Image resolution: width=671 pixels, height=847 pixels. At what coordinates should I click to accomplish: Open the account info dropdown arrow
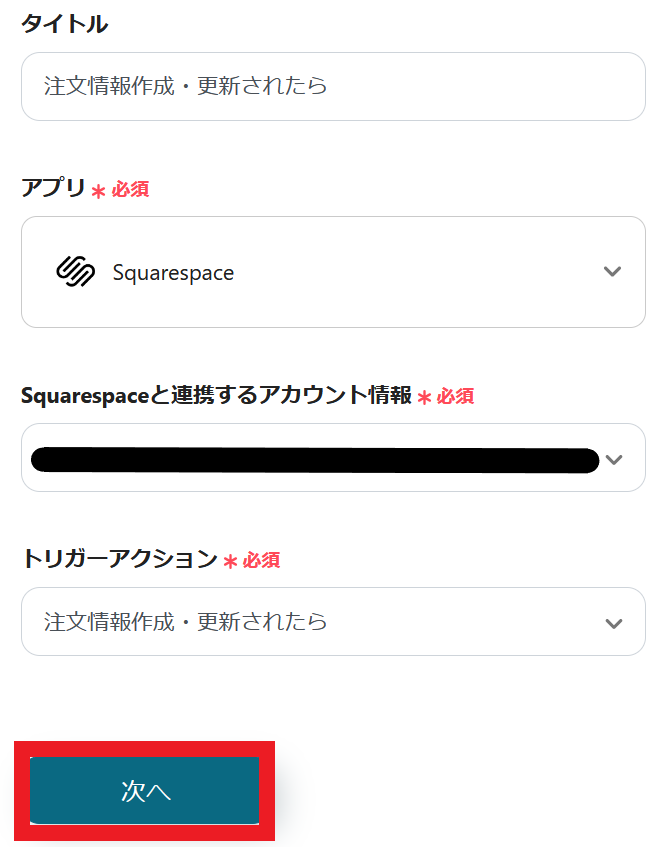pos(614,459)
